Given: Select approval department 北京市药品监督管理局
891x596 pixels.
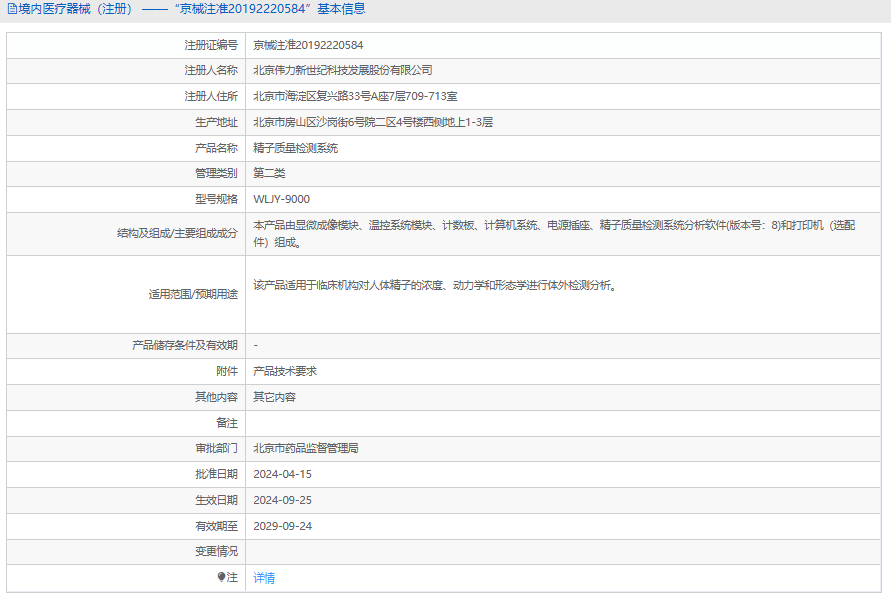Looking at the screenshot, I should pos(306,448).
